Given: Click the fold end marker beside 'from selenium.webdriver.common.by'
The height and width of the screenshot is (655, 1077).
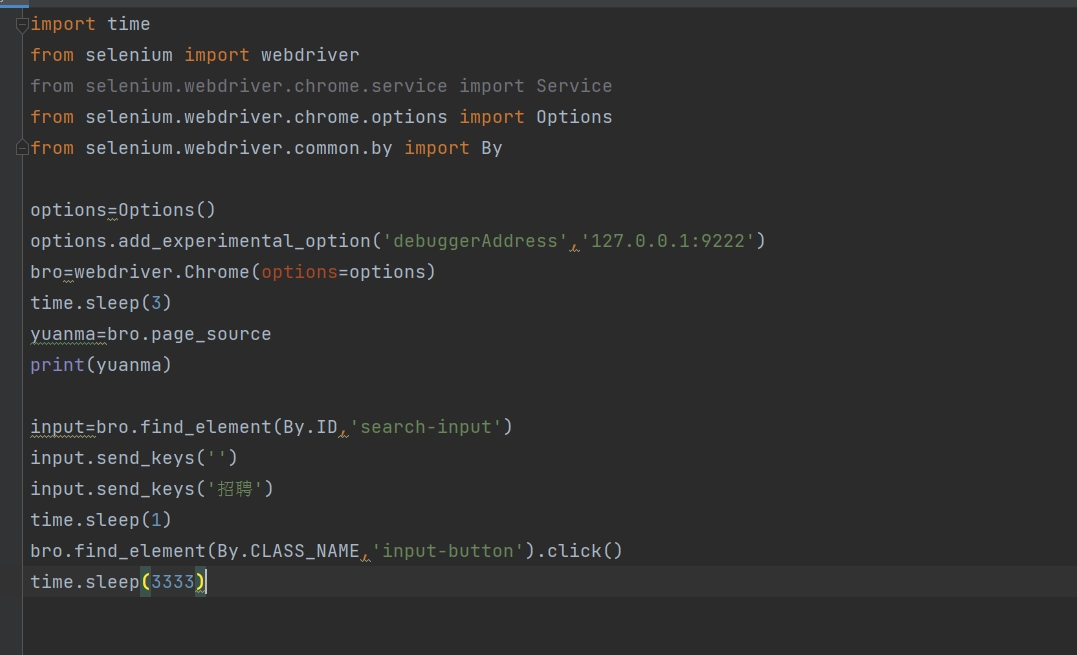Looking at the screenshot, I should (22, 148).
